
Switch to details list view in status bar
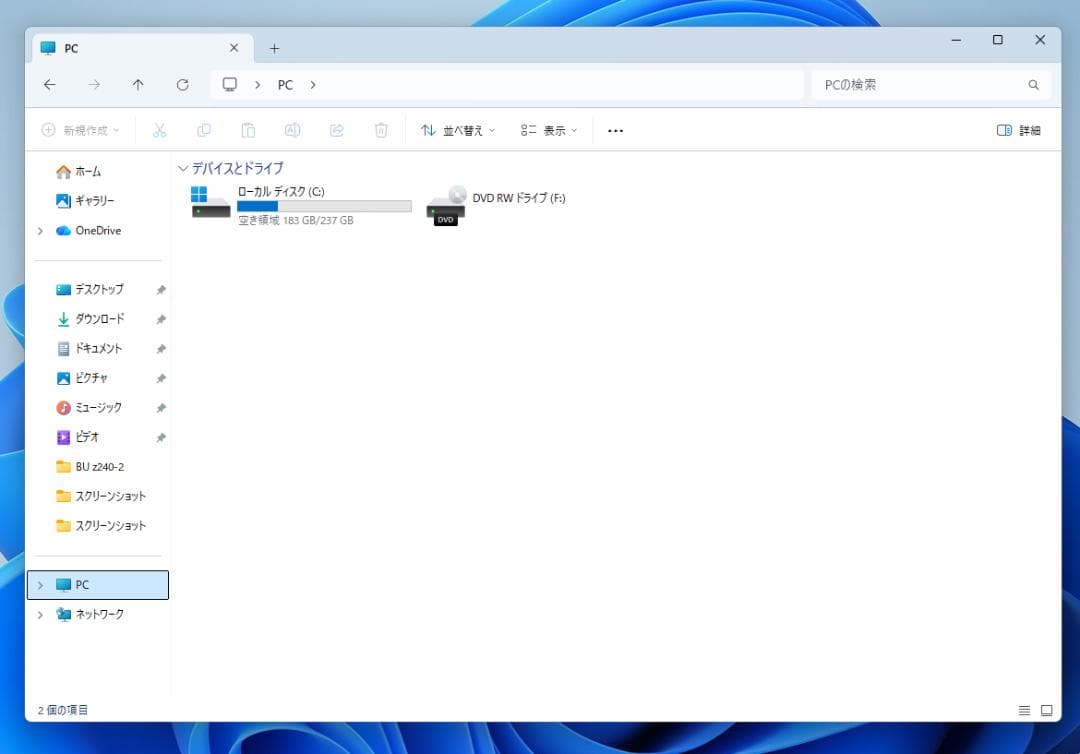[1024, 710]
